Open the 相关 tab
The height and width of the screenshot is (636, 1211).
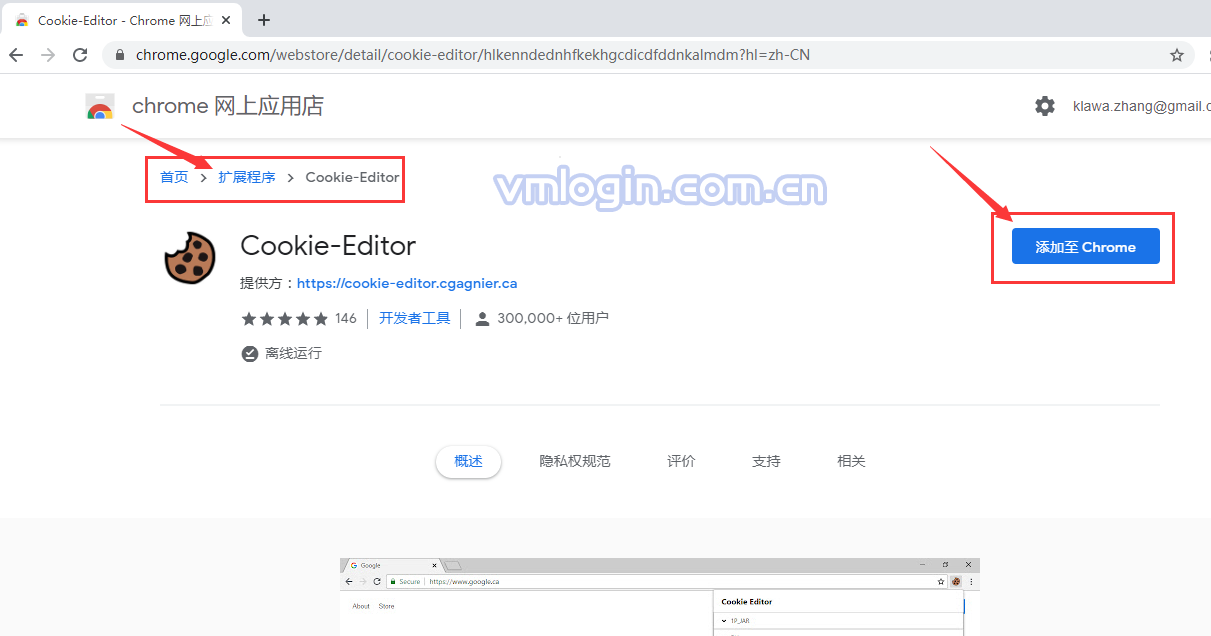851,461
